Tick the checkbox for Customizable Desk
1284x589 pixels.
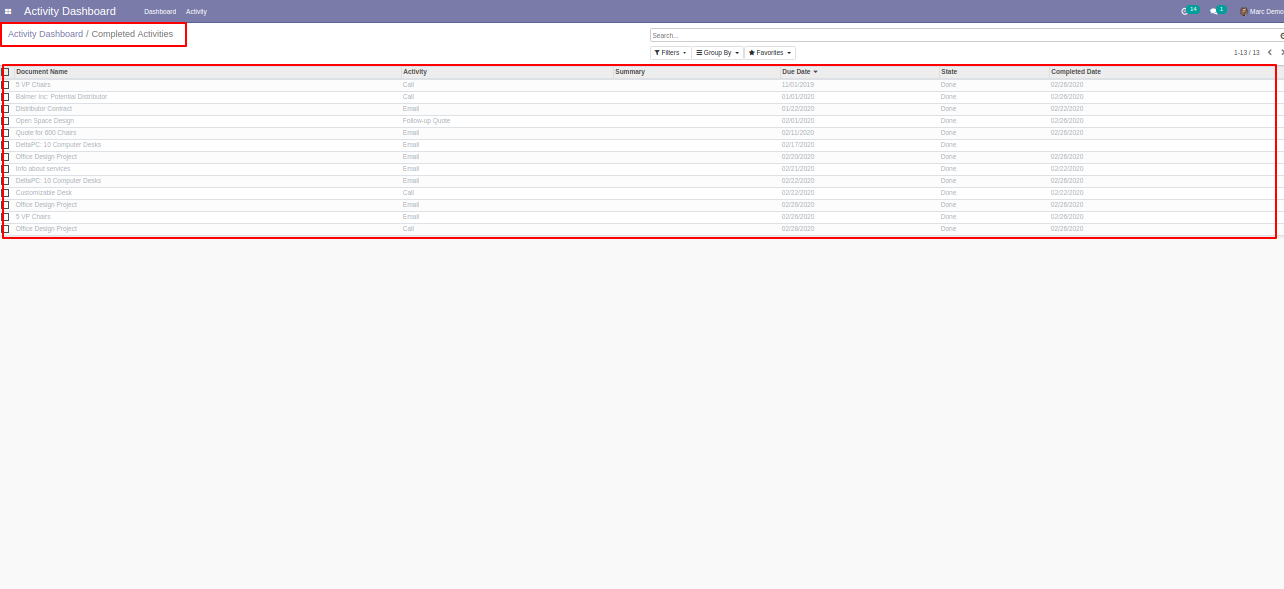click(x=6, y=193)
